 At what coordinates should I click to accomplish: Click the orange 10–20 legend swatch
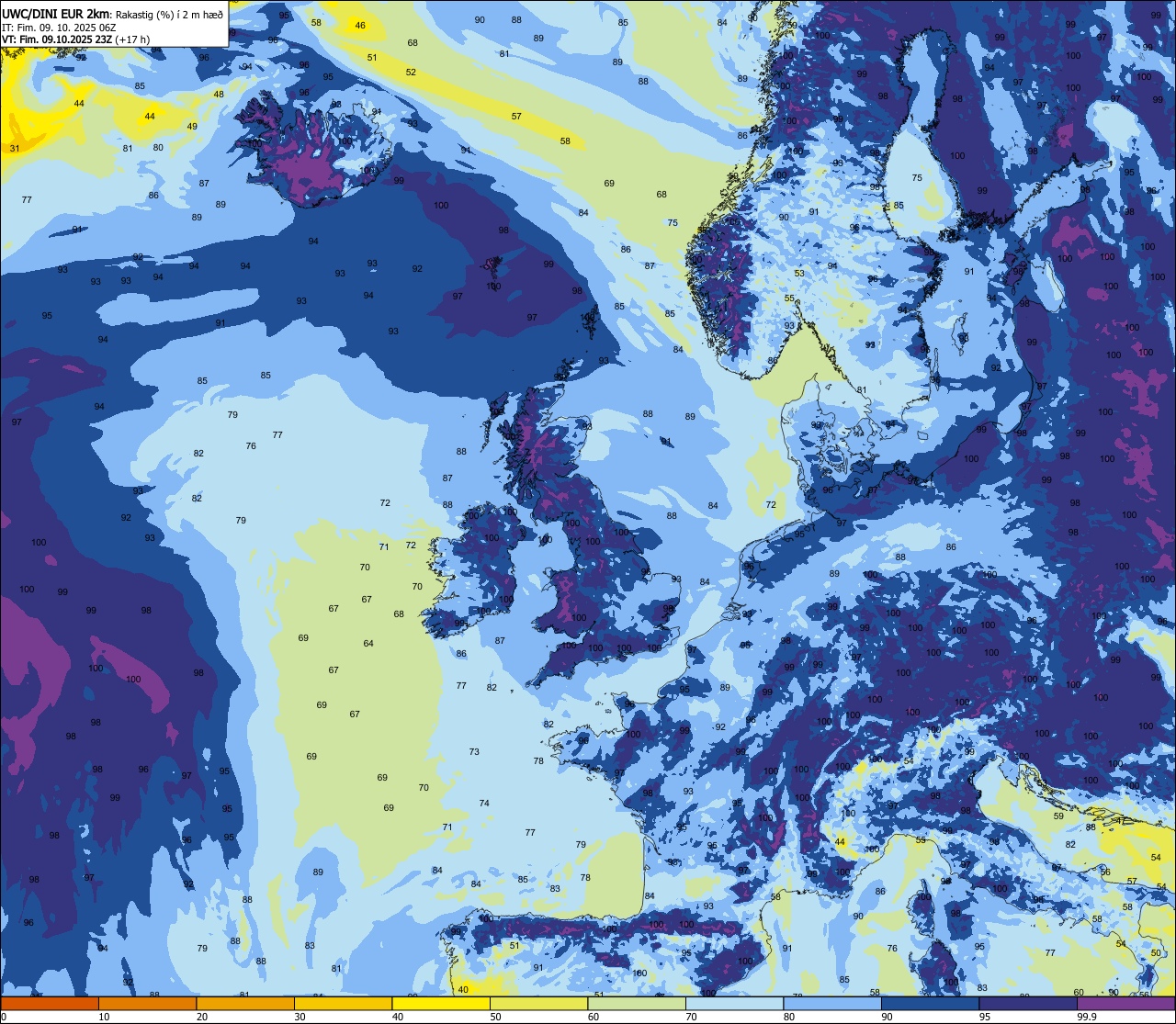pyautogui.click(x=147, y=1003)
